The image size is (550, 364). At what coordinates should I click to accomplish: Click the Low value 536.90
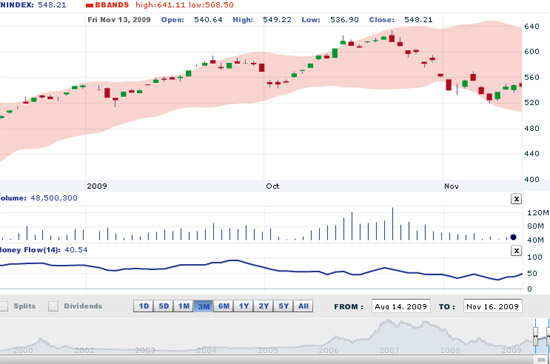pos(344,20)
